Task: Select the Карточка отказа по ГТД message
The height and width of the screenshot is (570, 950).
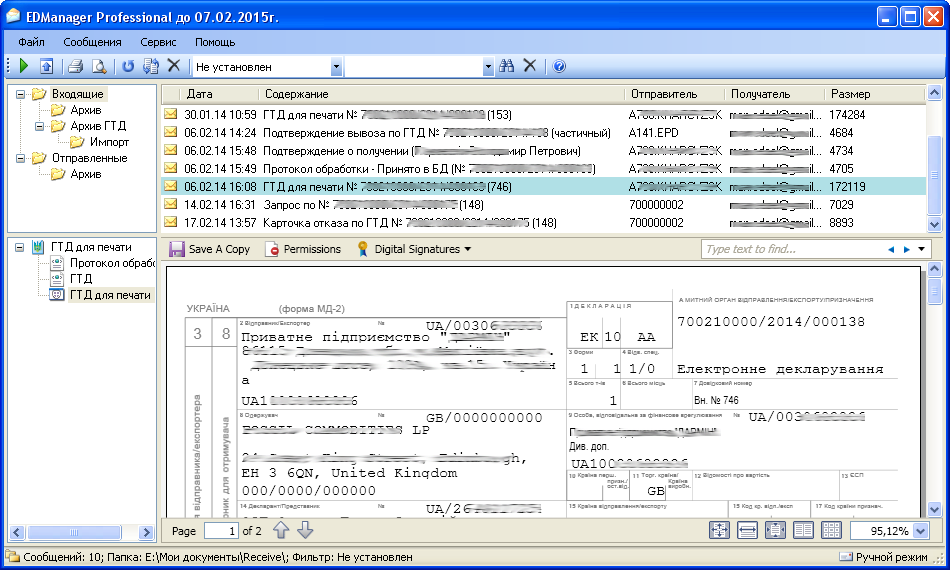Action: (x=544, y=223)
